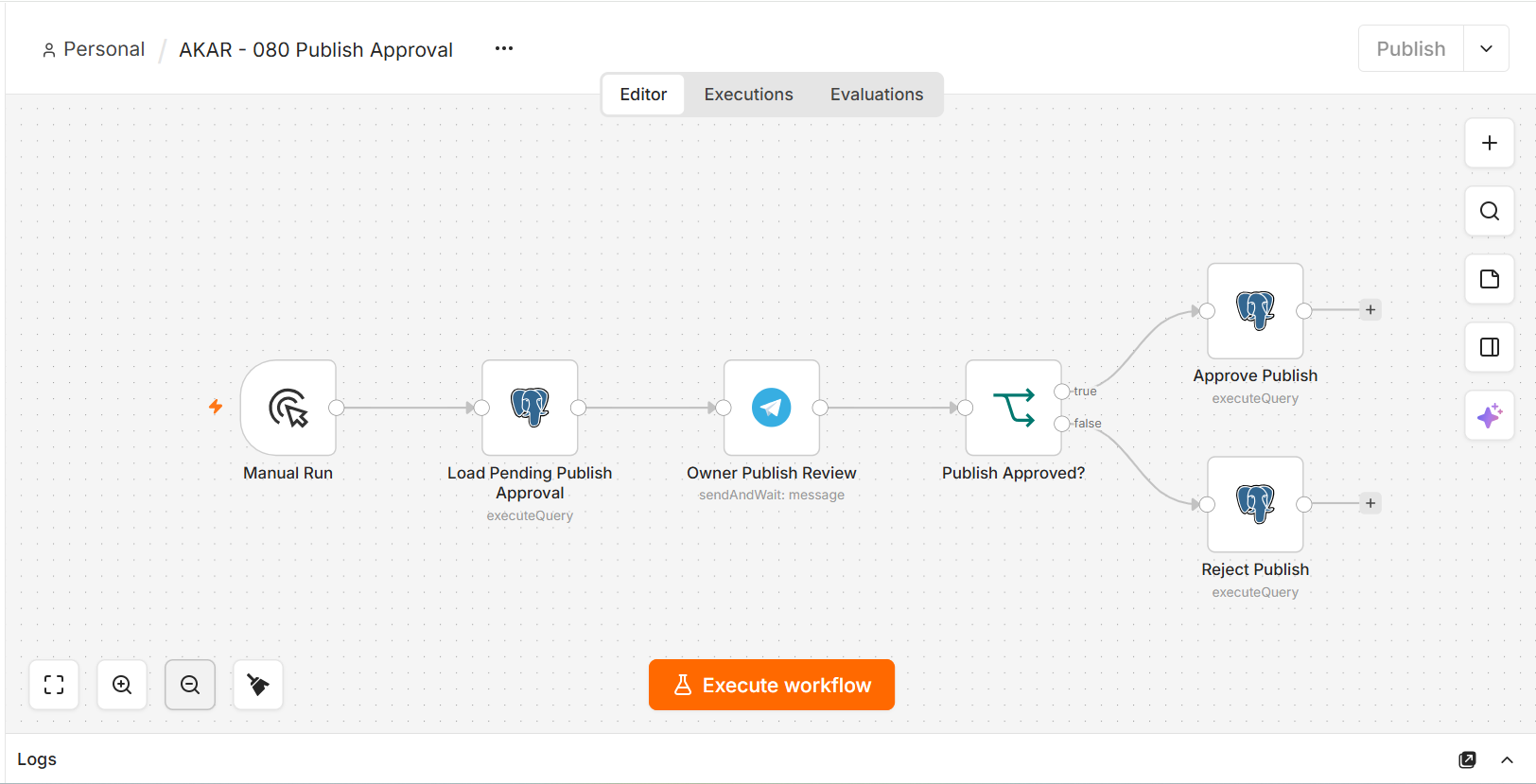The image size is (1536, 784).
Task: Click the Publish button
Action: coord(1411,48)
